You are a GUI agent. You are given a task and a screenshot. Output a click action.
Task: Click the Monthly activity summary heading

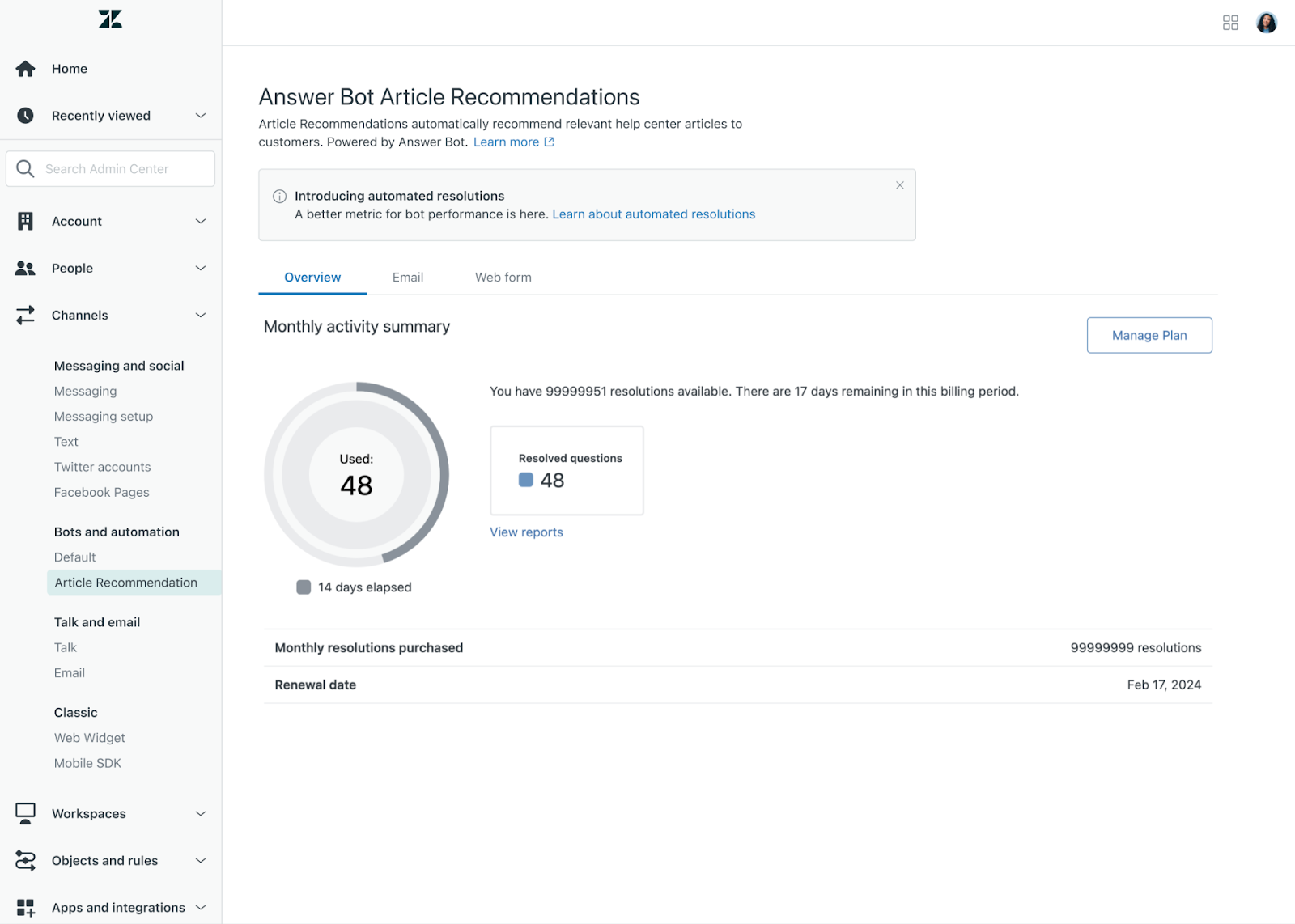(357, 326)
